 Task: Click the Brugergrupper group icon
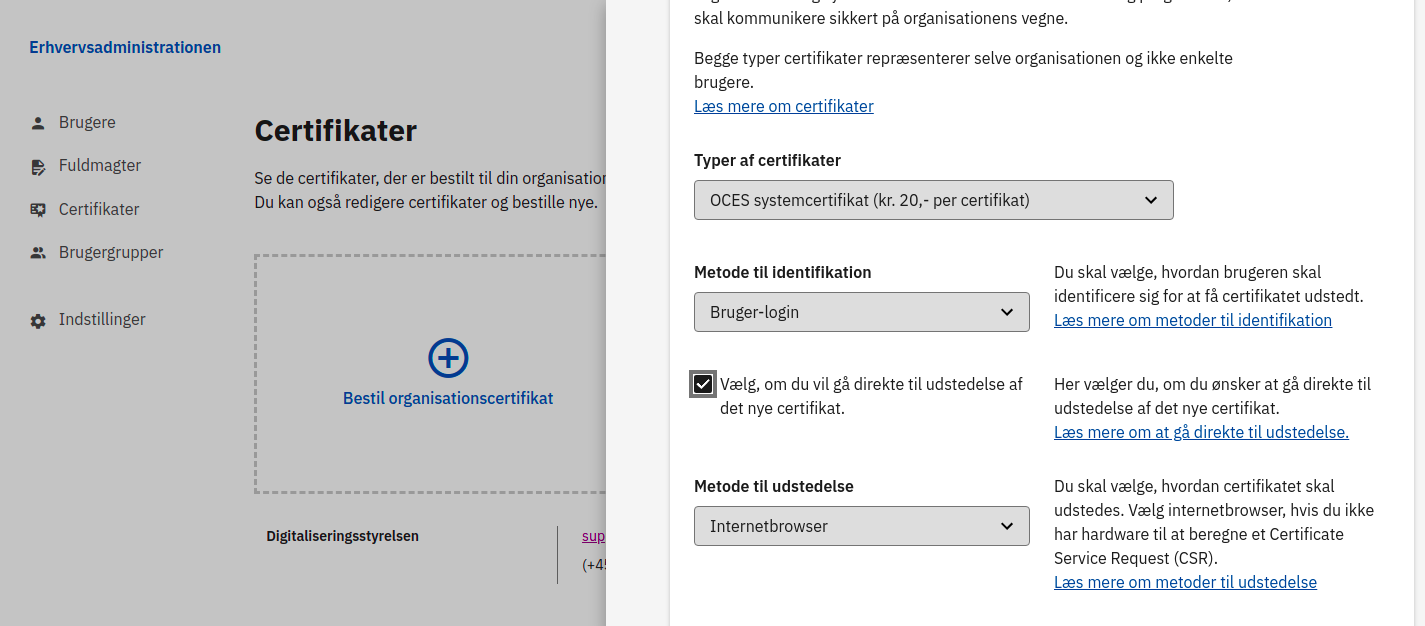coord(38,253)
